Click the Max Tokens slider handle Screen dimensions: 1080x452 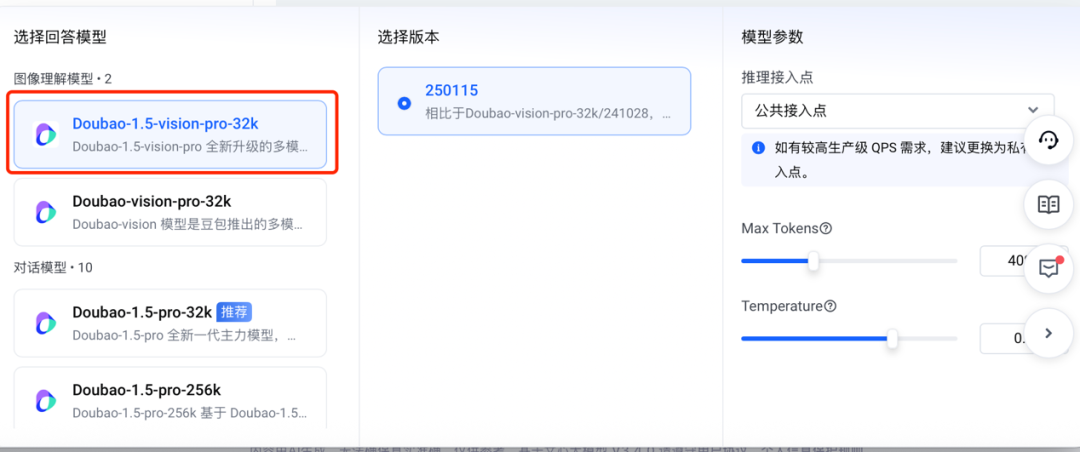pyautogui.click(x=813, y=261)
